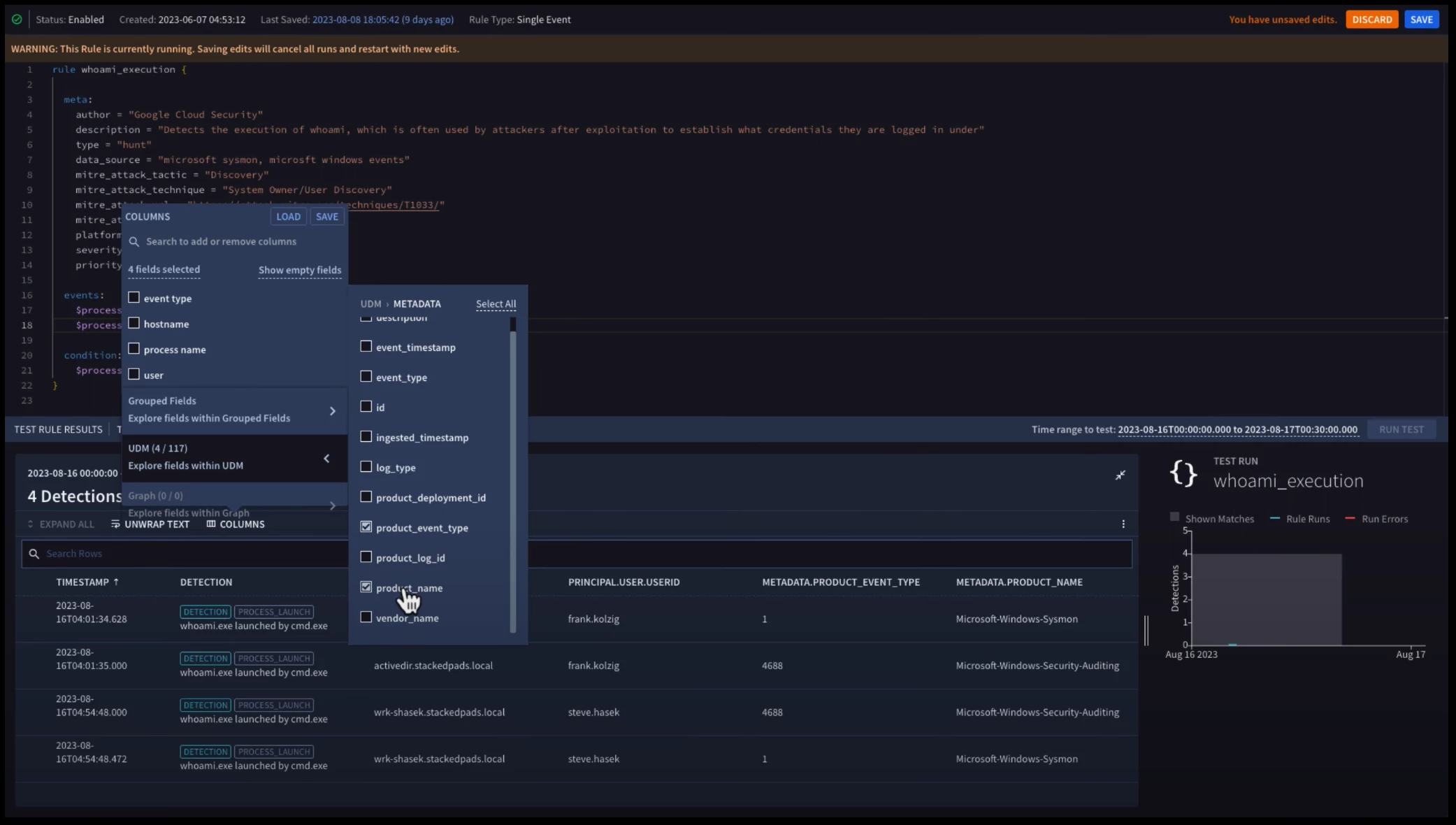Click the green enabled status icon
This screenshot has height=825, width=1456.
pos(17,20)
